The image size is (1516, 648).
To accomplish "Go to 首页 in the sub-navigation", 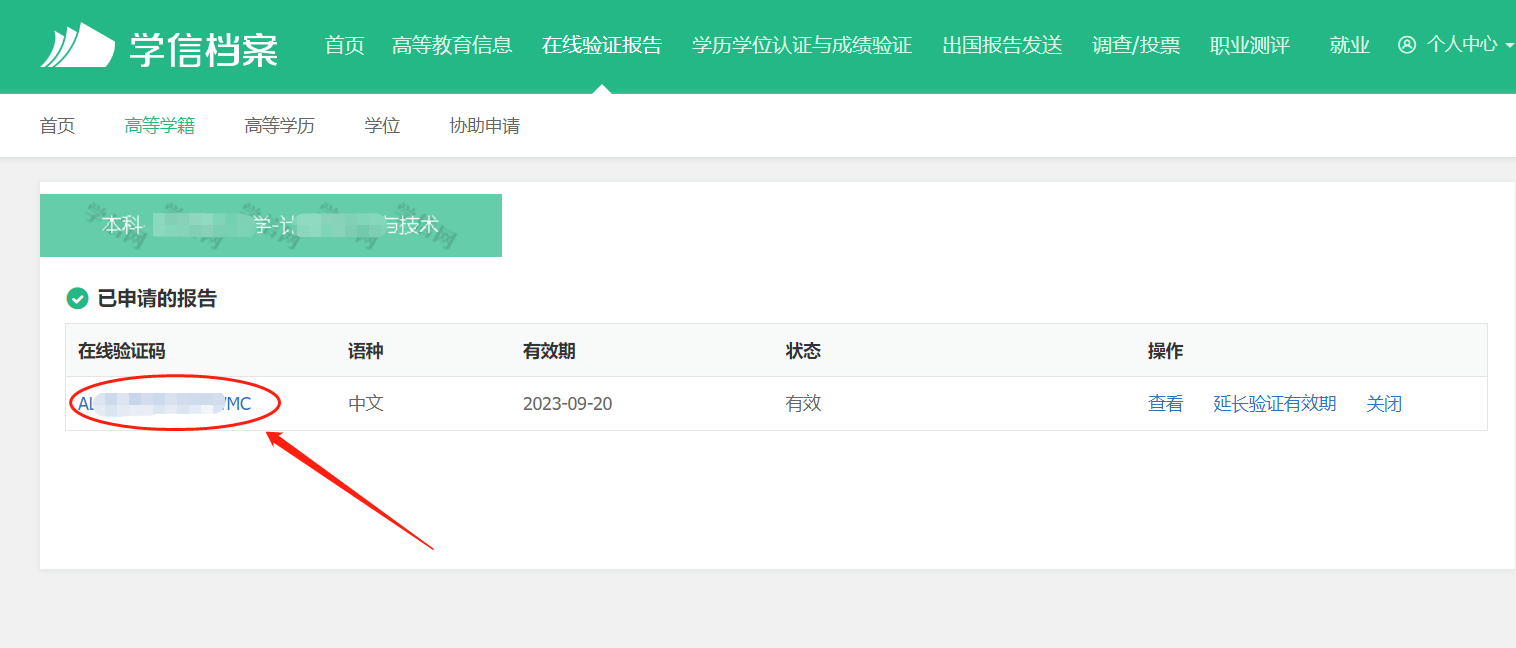I will 56,125.
